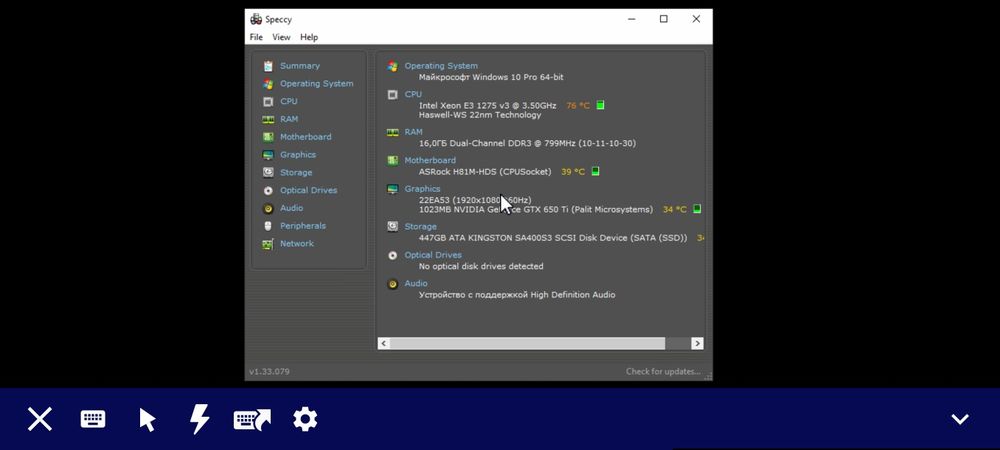Click the Storage drive icon in sidebar

[x=268, y=173]
